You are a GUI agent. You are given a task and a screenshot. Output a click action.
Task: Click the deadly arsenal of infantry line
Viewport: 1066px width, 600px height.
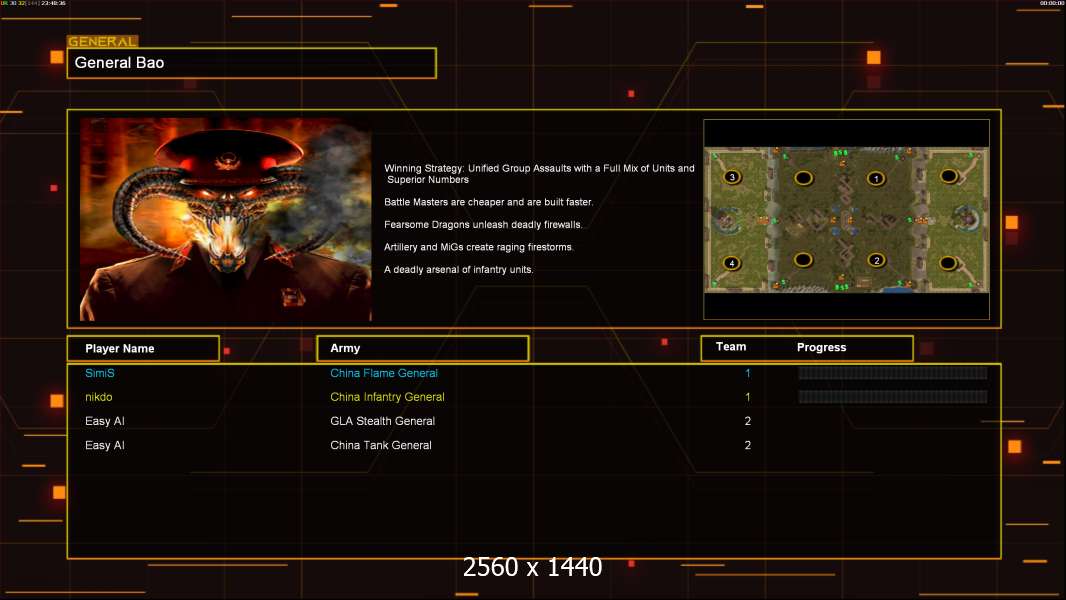pyautogui.click(x=458, y=270)
